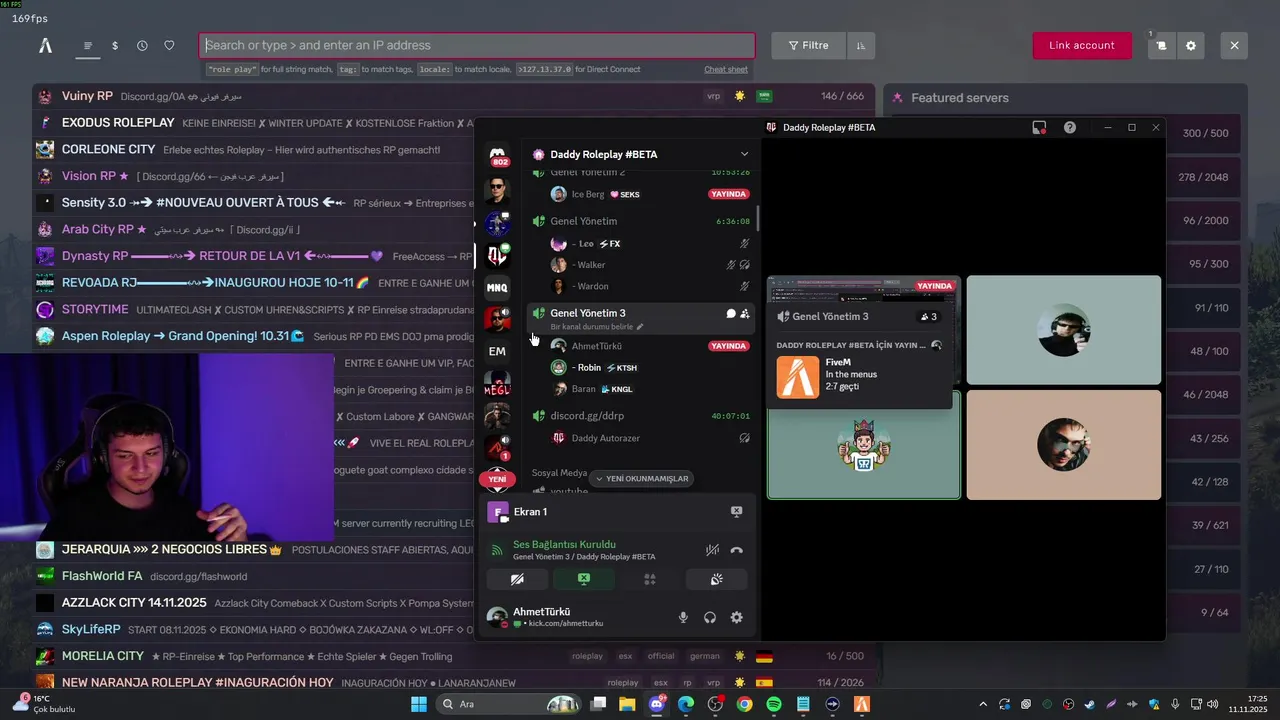The image size is (1280, 720).
Task: Select the cartoon avatar participant tile
Action: pos(864,445)
